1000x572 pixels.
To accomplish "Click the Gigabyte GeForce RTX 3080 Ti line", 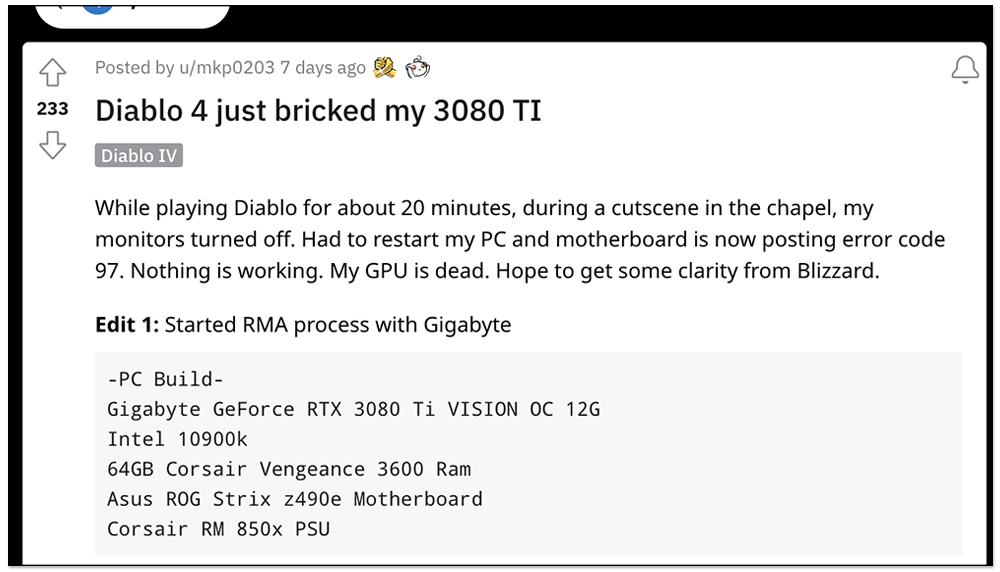I will click(x=353, y=410).
